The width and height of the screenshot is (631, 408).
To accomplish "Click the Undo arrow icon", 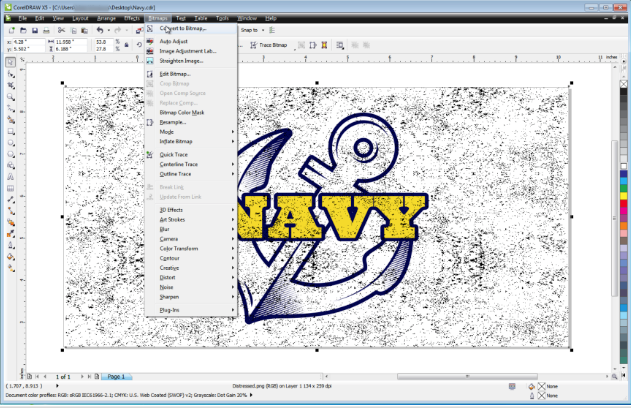I will [100, 30].
